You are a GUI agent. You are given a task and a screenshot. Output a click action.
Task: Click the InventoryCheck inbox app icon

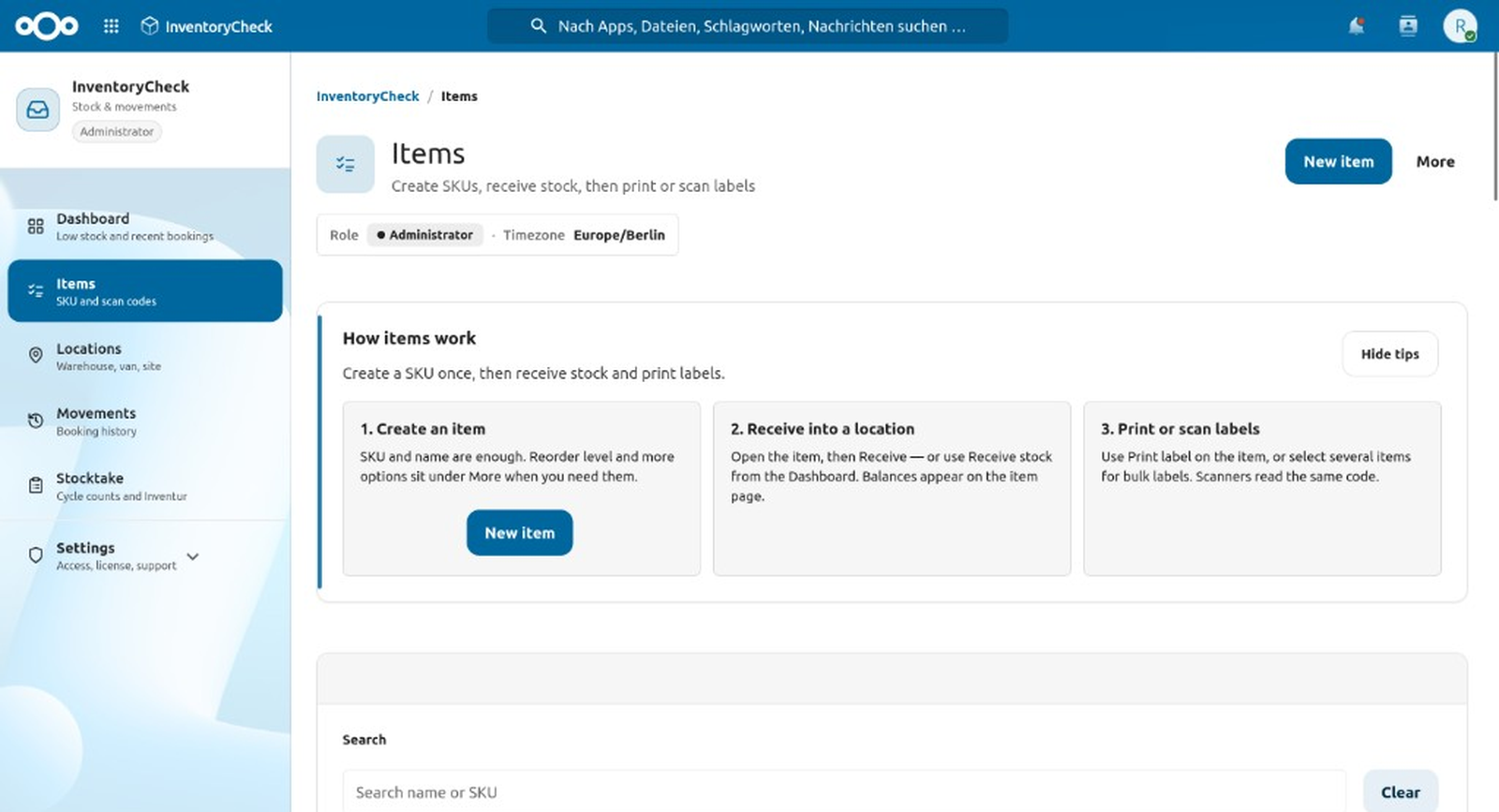pyautogui.click(x=37, y=110)
